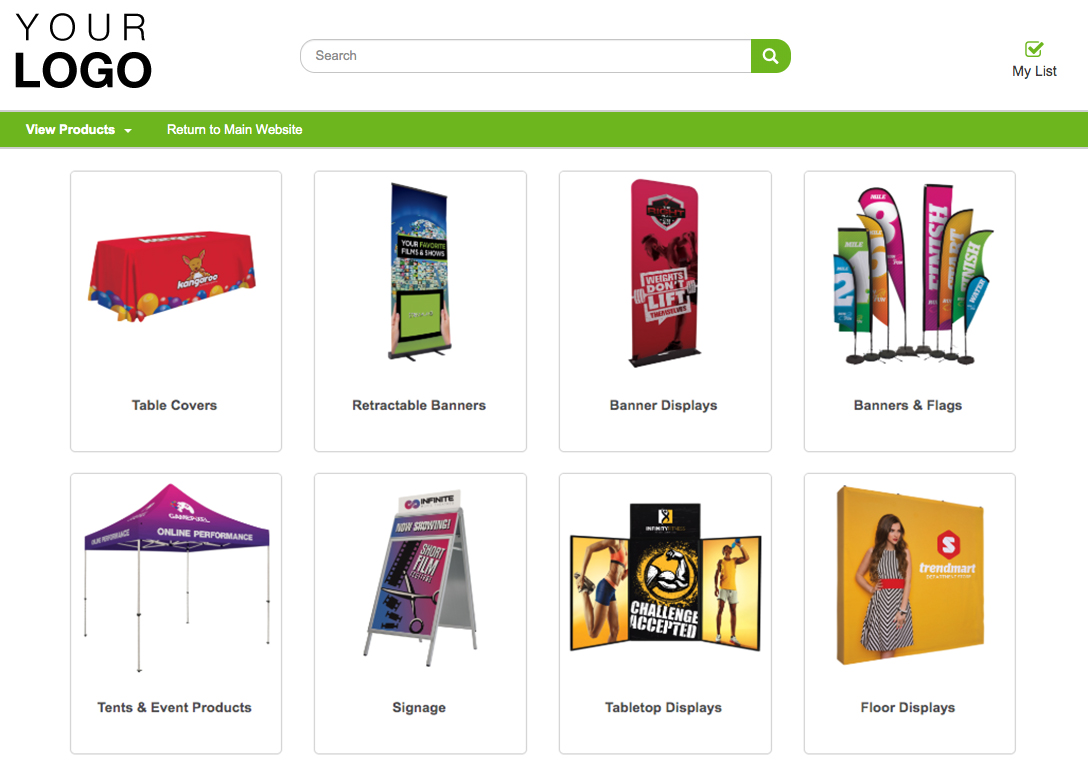Open the purple canopy tent image
The width and height of the screenshot is (1088, 773).
pos(176,577)
